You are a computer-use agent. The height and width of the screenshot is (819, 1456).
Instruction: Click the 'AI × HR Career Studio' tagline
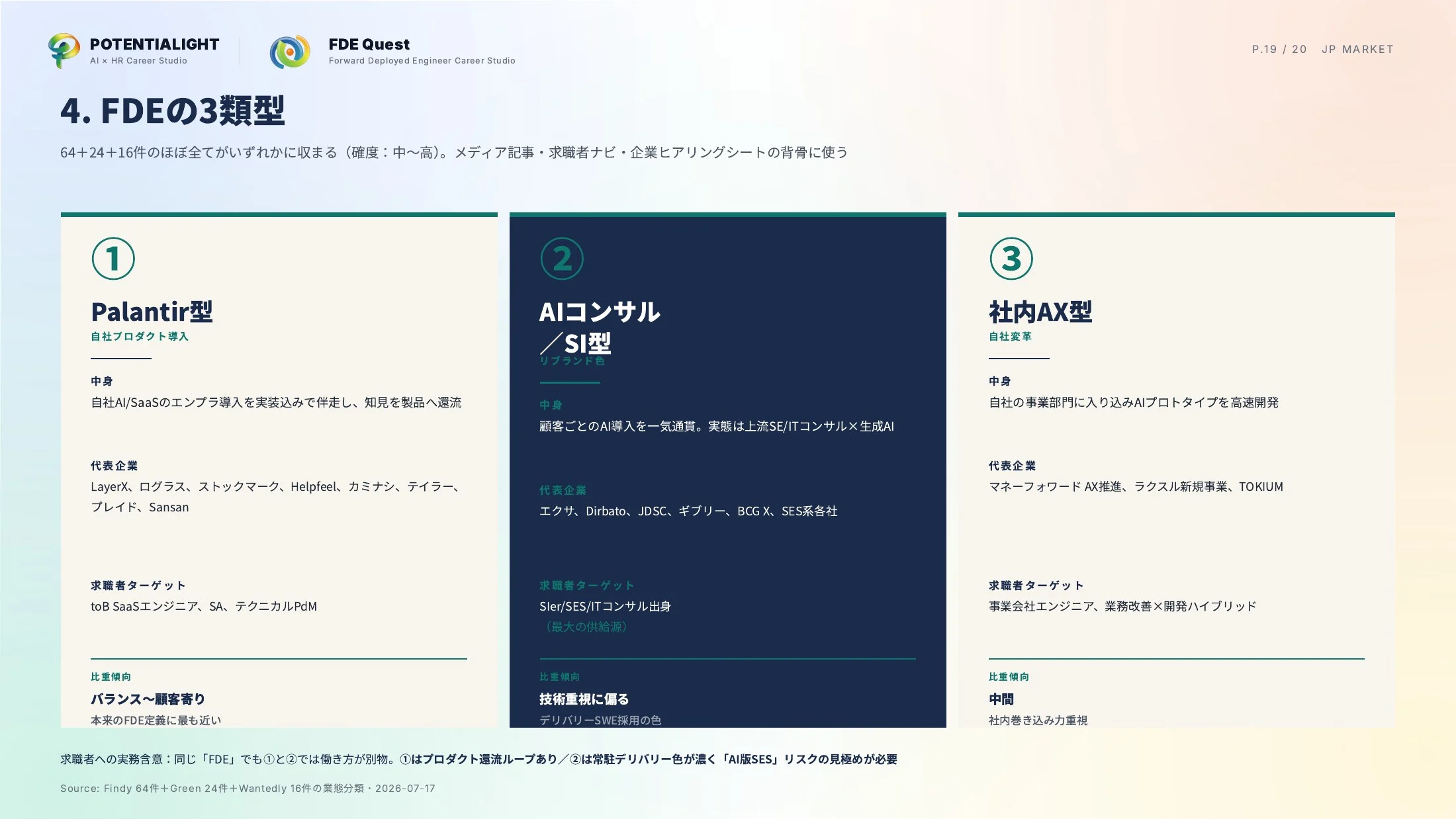[138, 61]
